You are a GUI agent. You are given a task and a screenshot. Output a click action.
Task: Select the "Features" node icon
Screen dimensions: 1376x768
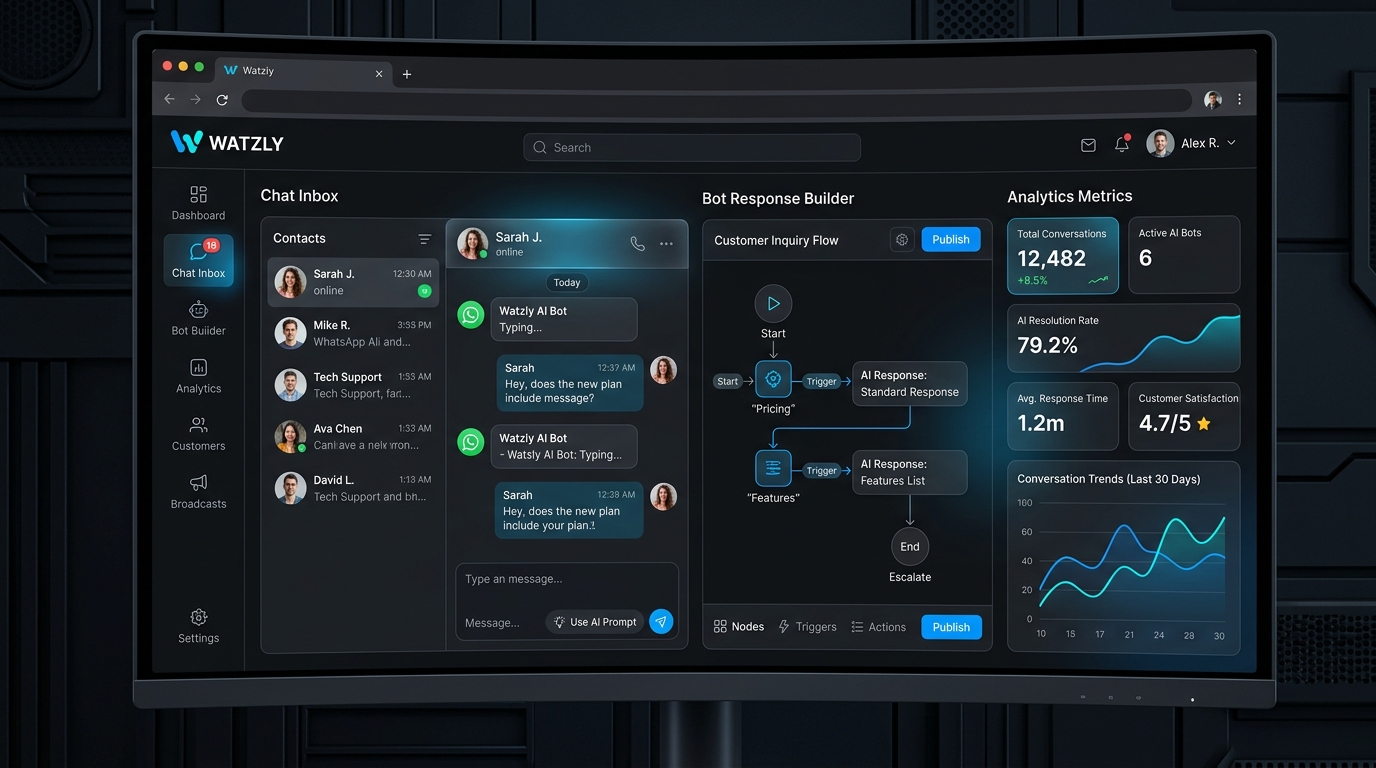(x=773, y=468)
